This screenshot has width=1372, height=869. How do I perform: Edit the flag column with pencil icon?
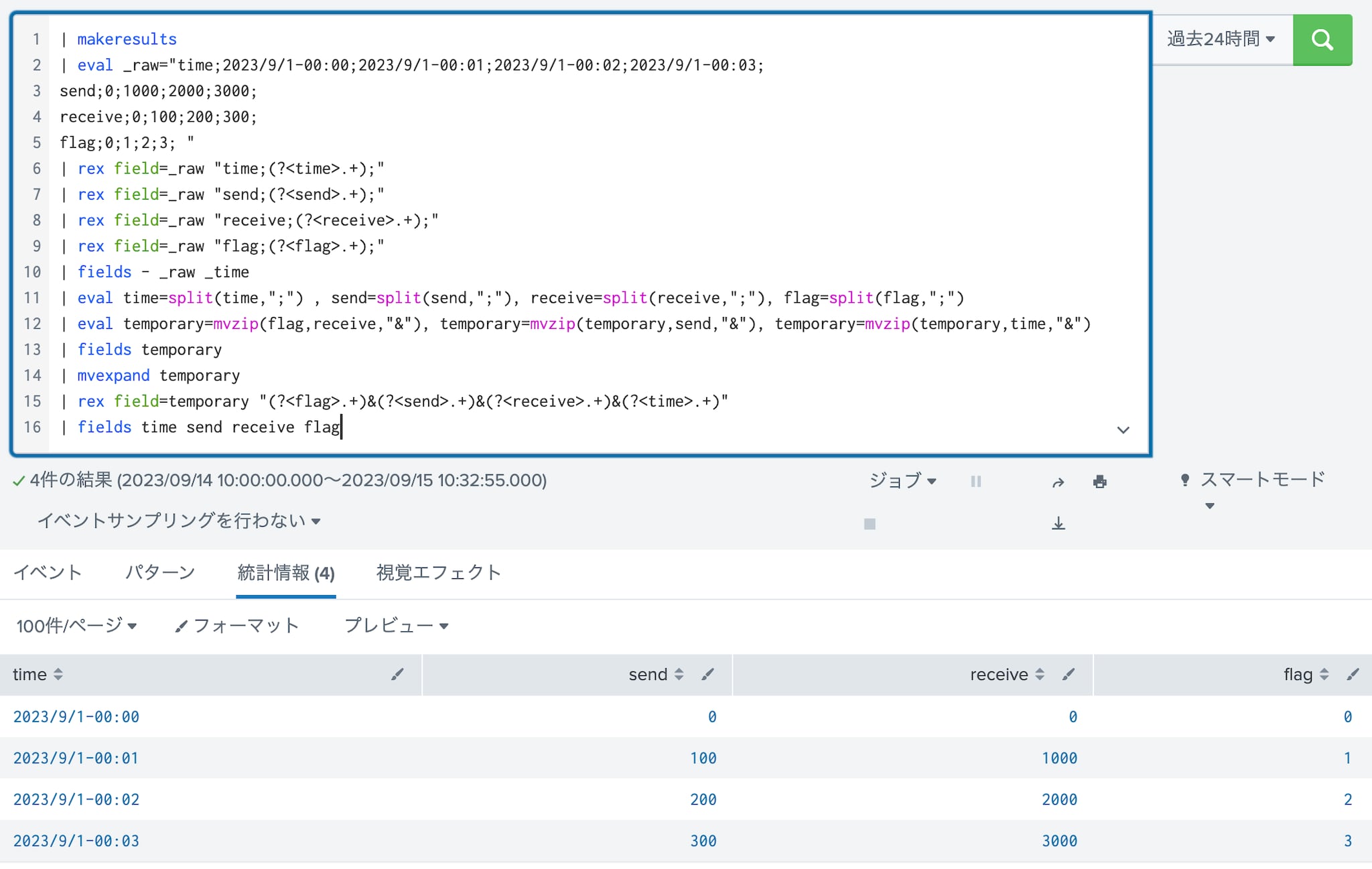[x=1353, y=675]
